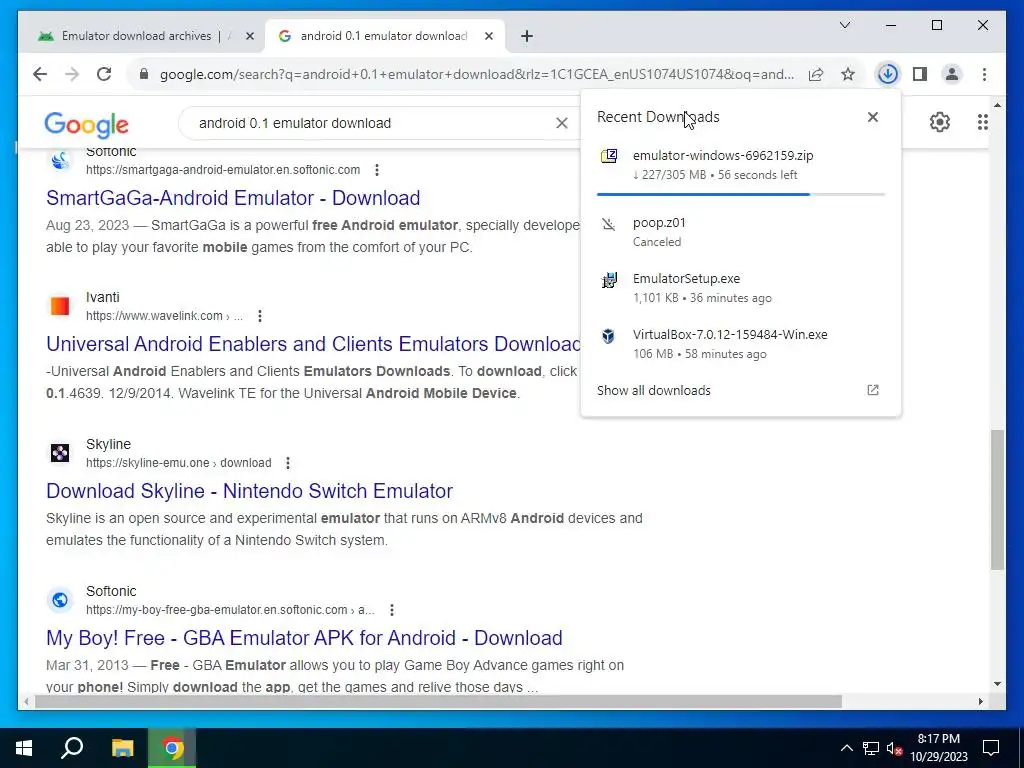This screenshot has height=768, width=1024.
Task: Focus the Chrome address bar URL
Action: pyautogui.click(x=477, y=74)
